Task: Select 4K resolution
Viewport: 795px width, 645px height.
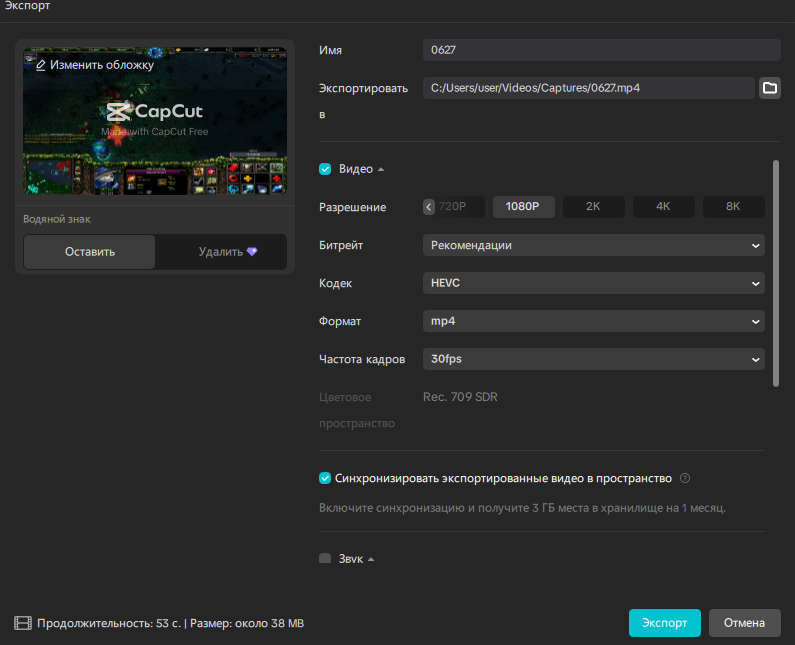Action: pos(663,207)
